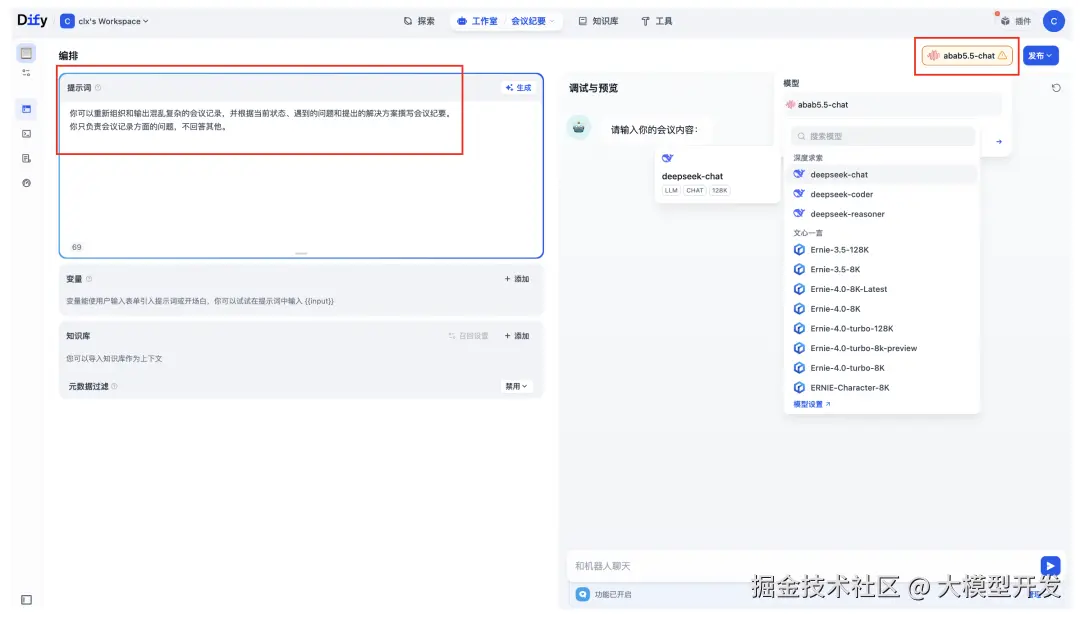Select the highlighted orchestrate icon in the left sidebar
Image resolution: width=1080 pixels, height=619 pixels.
coord(26,110)
